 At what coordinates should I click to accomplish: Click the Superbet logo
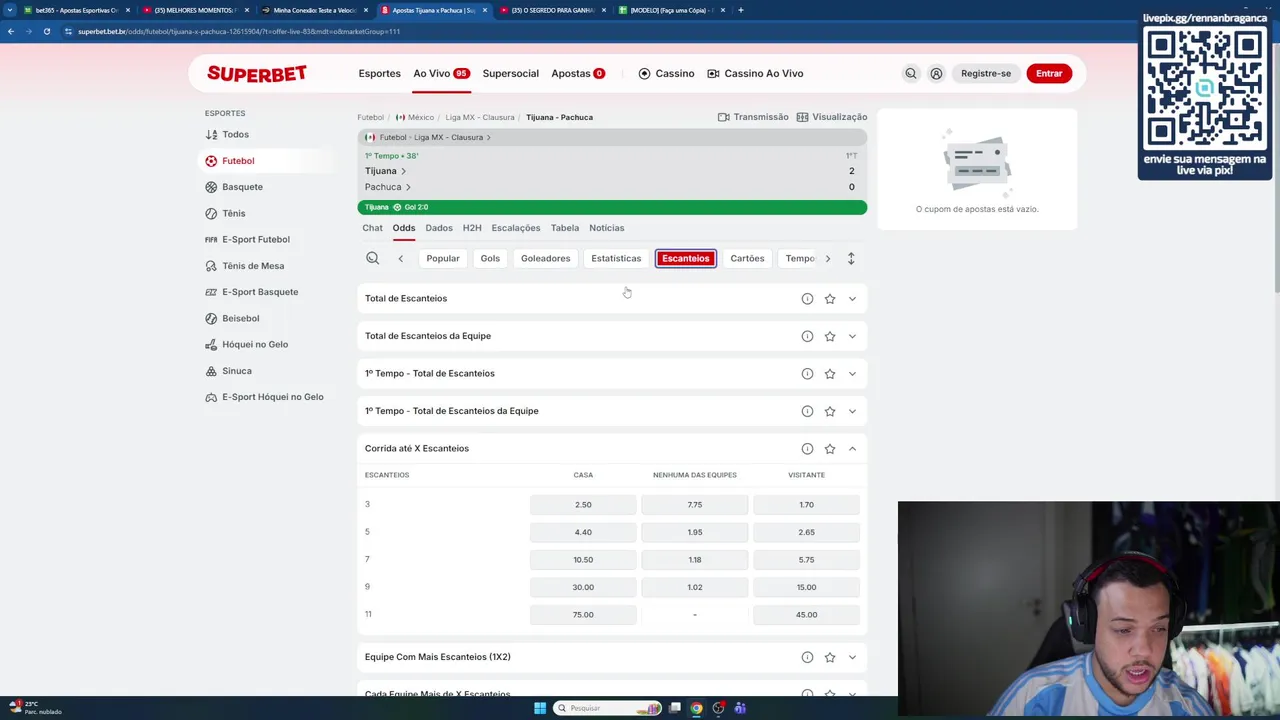click(x=257, y=73)
